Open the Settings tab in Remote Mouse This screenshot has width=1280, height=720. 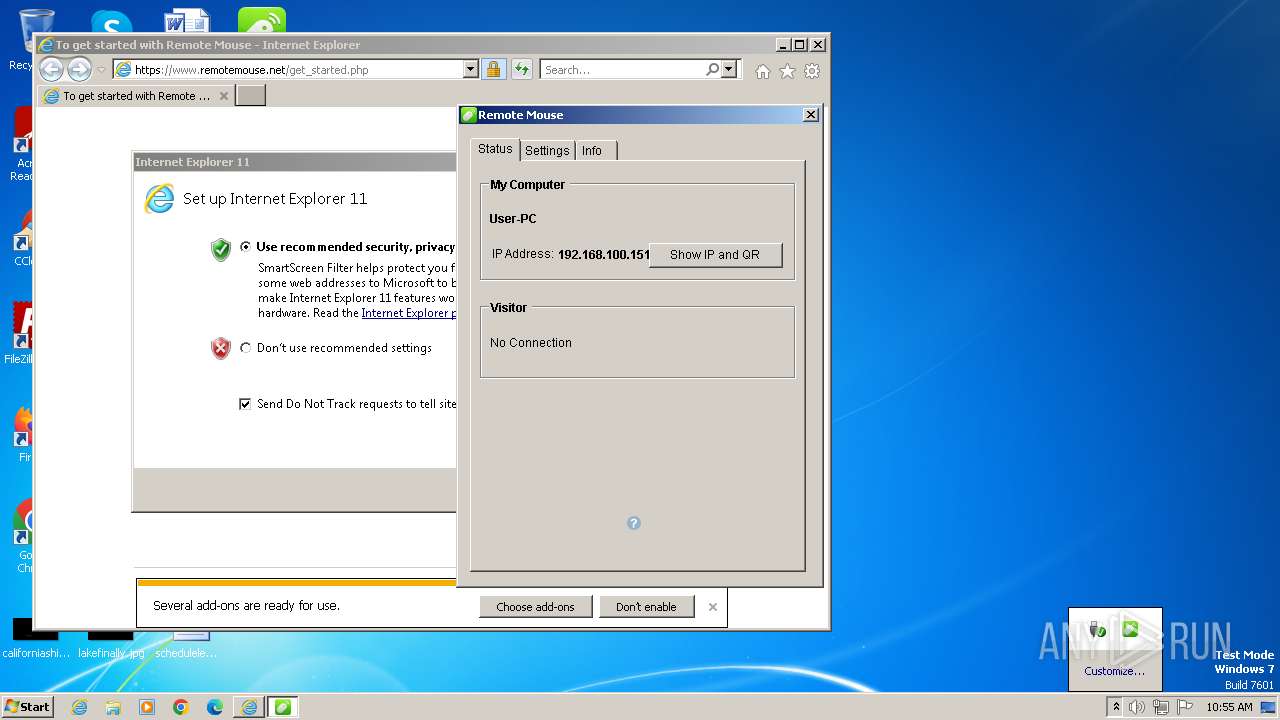[547, 150]
